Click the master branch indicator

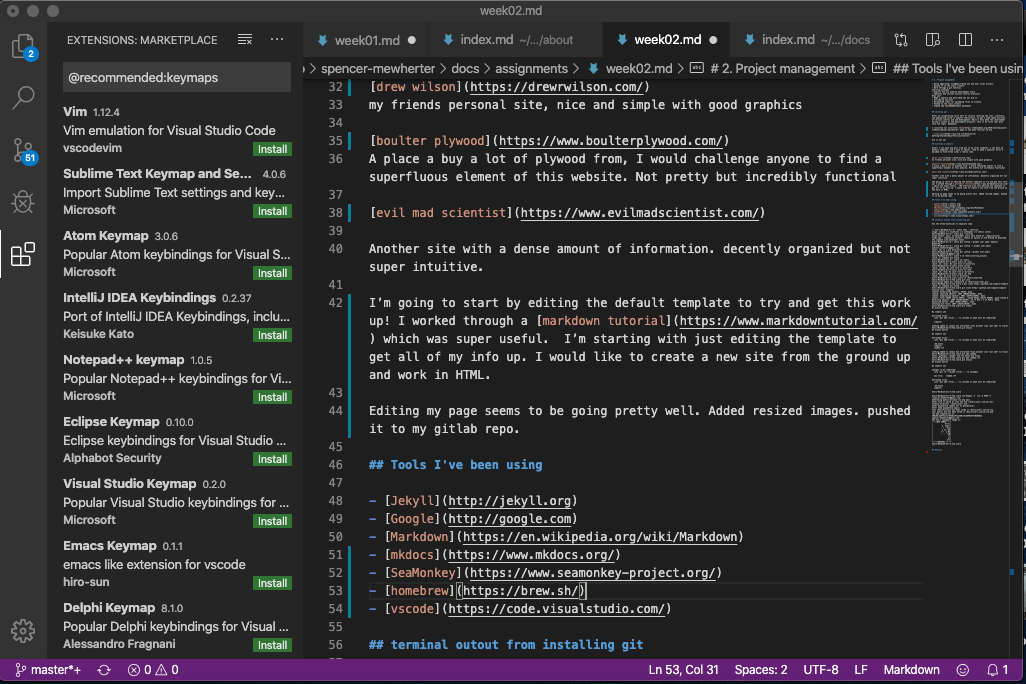tap(48, 670)
